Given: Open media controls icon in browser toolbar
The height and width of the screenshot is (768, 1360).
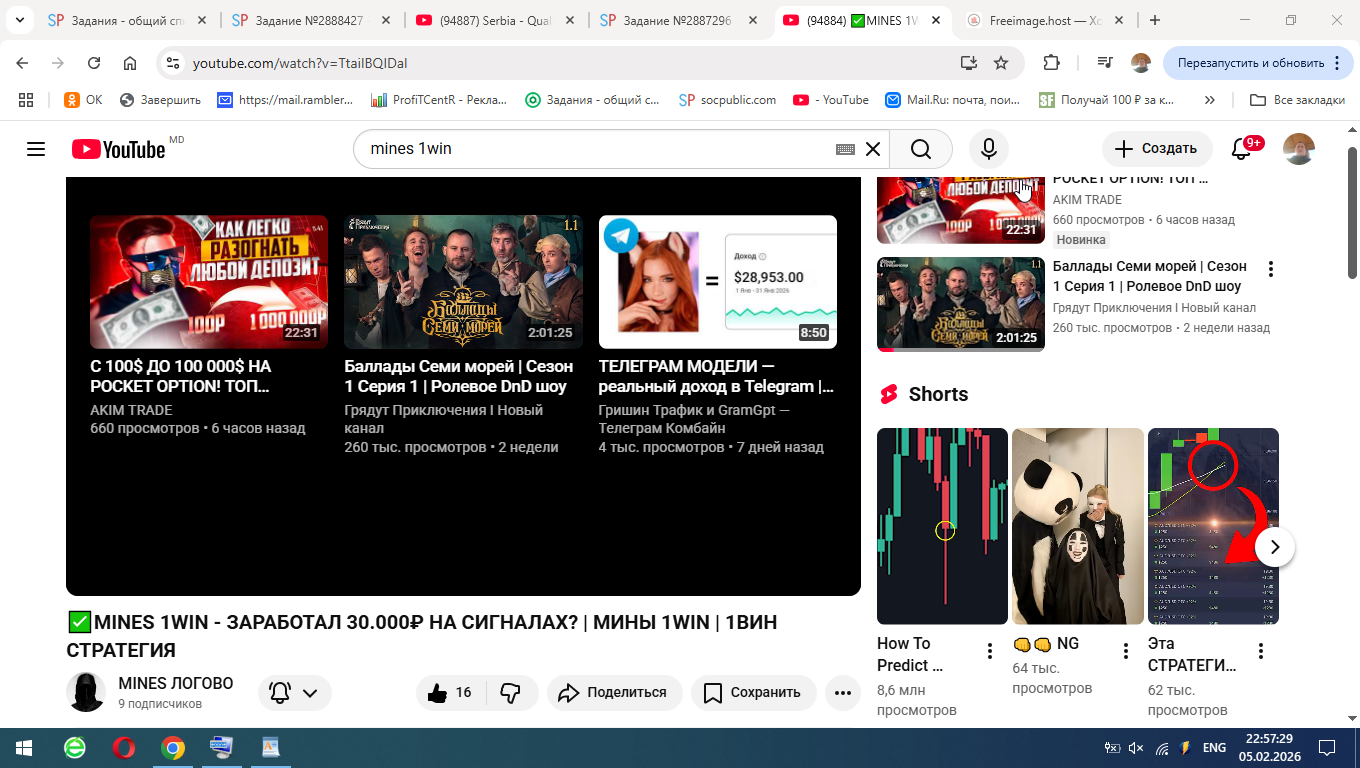Looking at the screenshot, I should tap(1105, 63).
